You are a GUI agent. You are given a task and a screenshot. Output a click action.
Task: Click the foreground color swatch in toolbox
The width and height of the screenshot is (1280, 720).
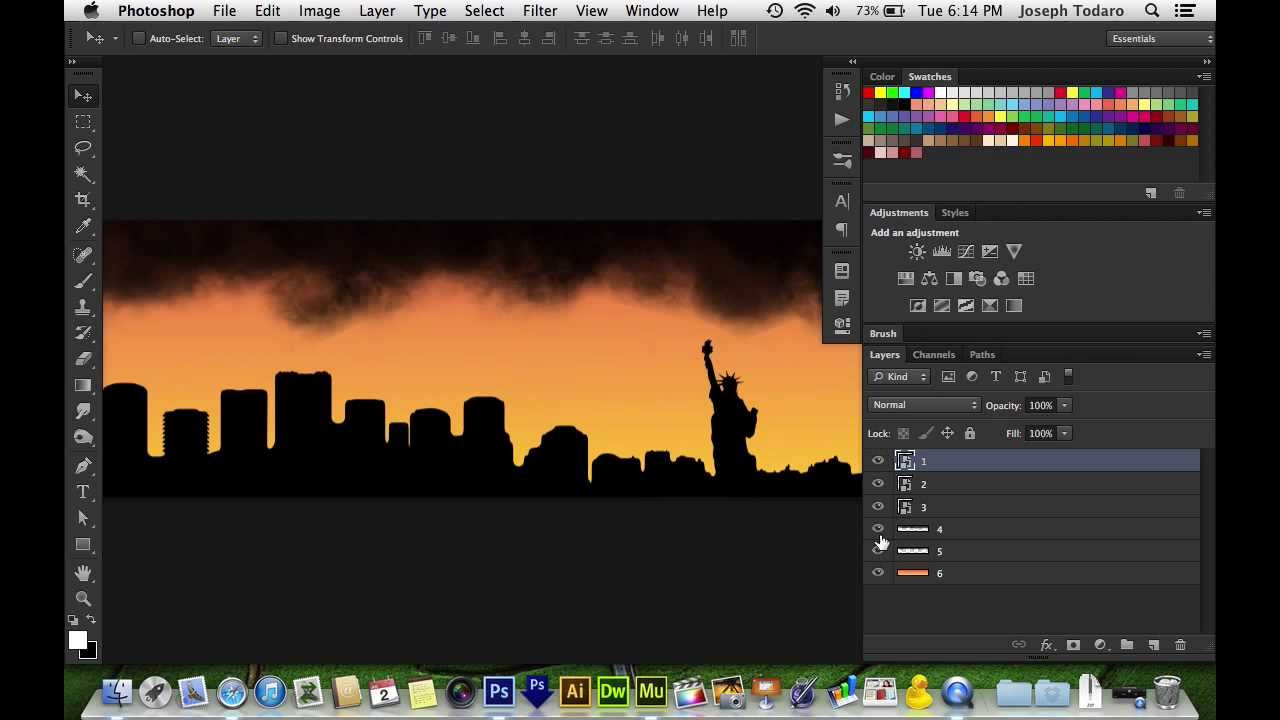click(x=77, y=641)
